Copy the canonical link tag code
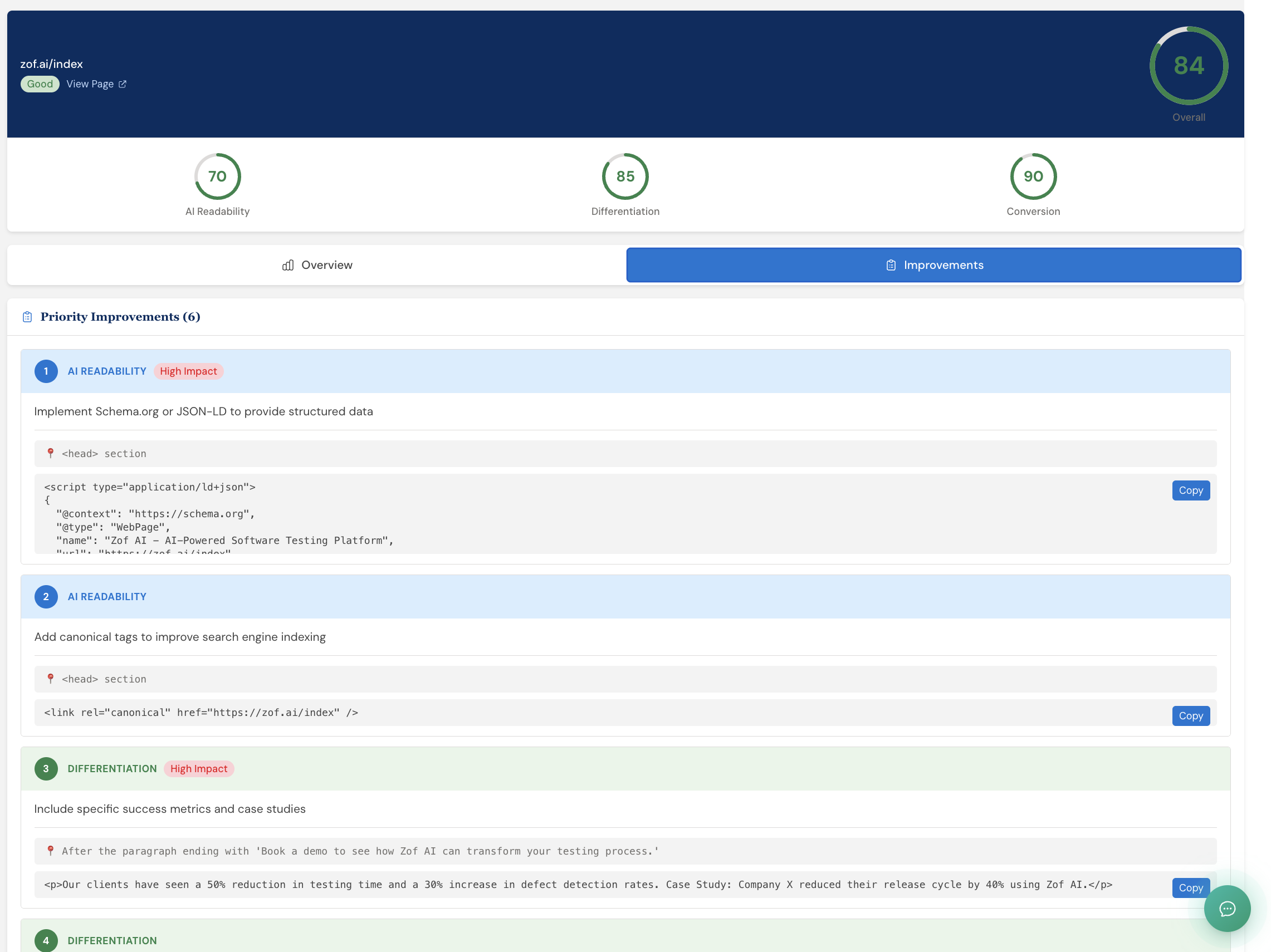Viewport: 1271px width, 952px height. (1191, 715)
